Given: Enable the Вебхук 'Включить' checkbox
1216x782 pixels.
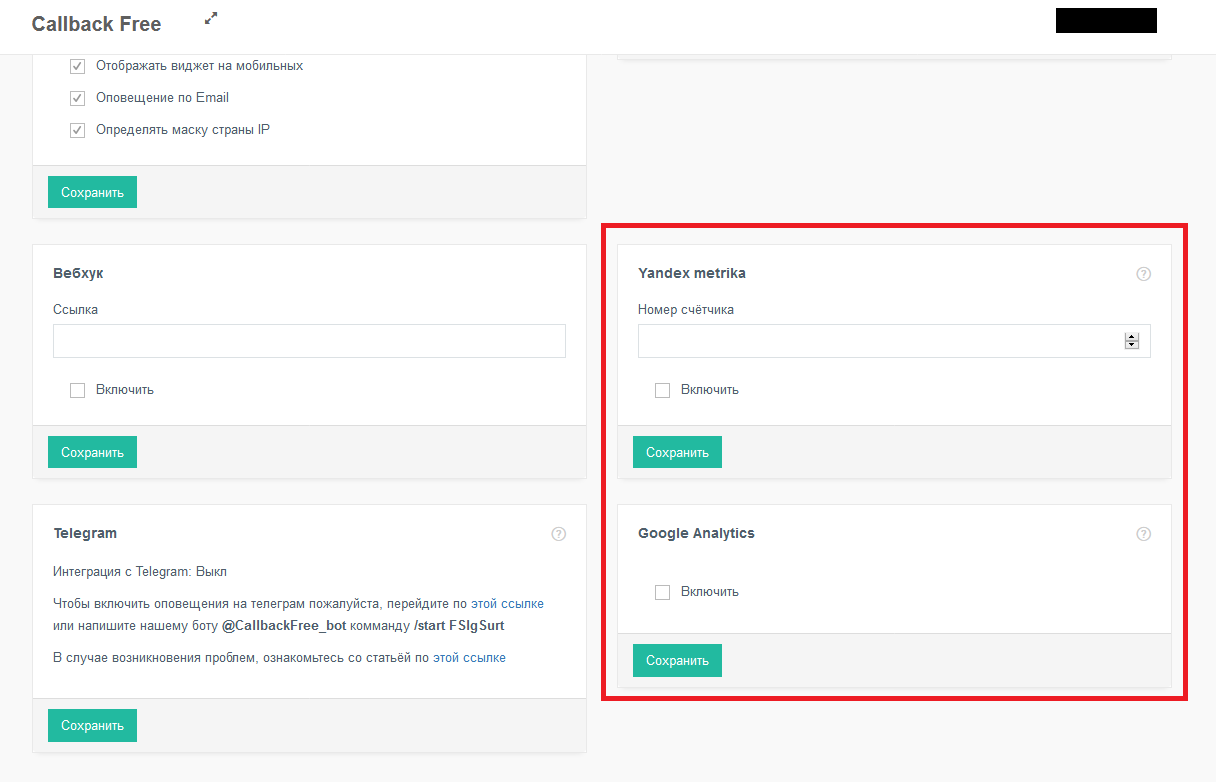Looking at the screenshot, I should (77, 390).
